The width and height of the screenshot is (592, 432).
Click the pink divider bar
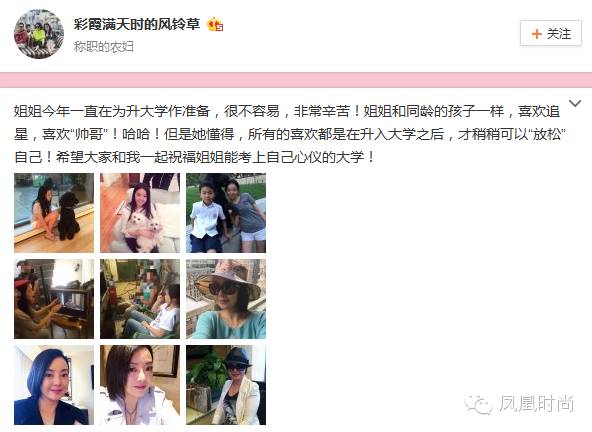tap(296, 80)
